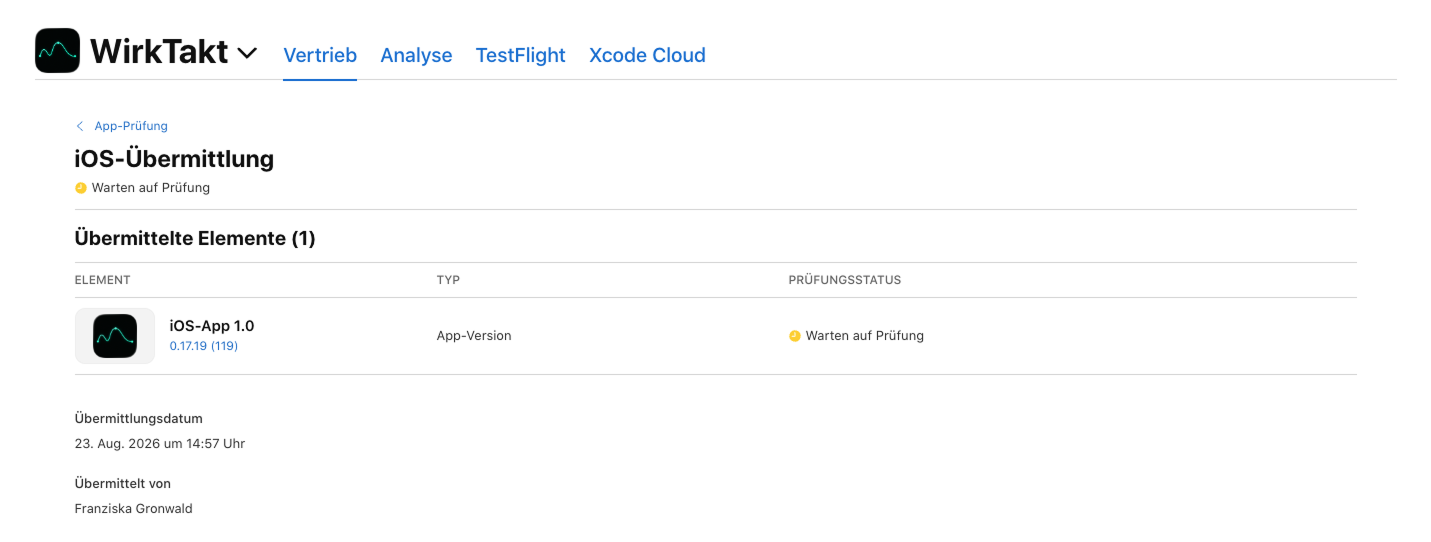Click the WirkTakt app icon in header

(57, 50)
